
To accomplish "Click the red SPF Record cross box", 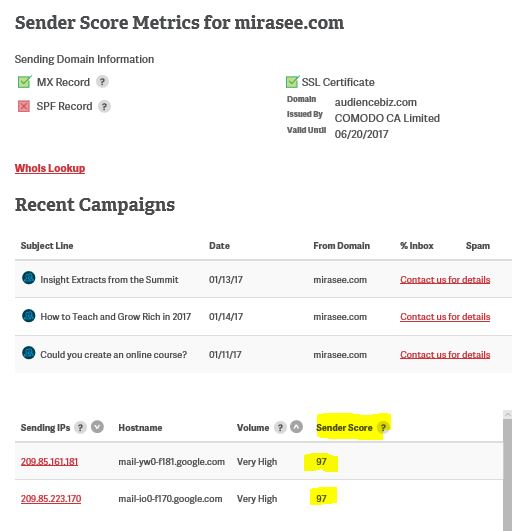I will [24, 106].
